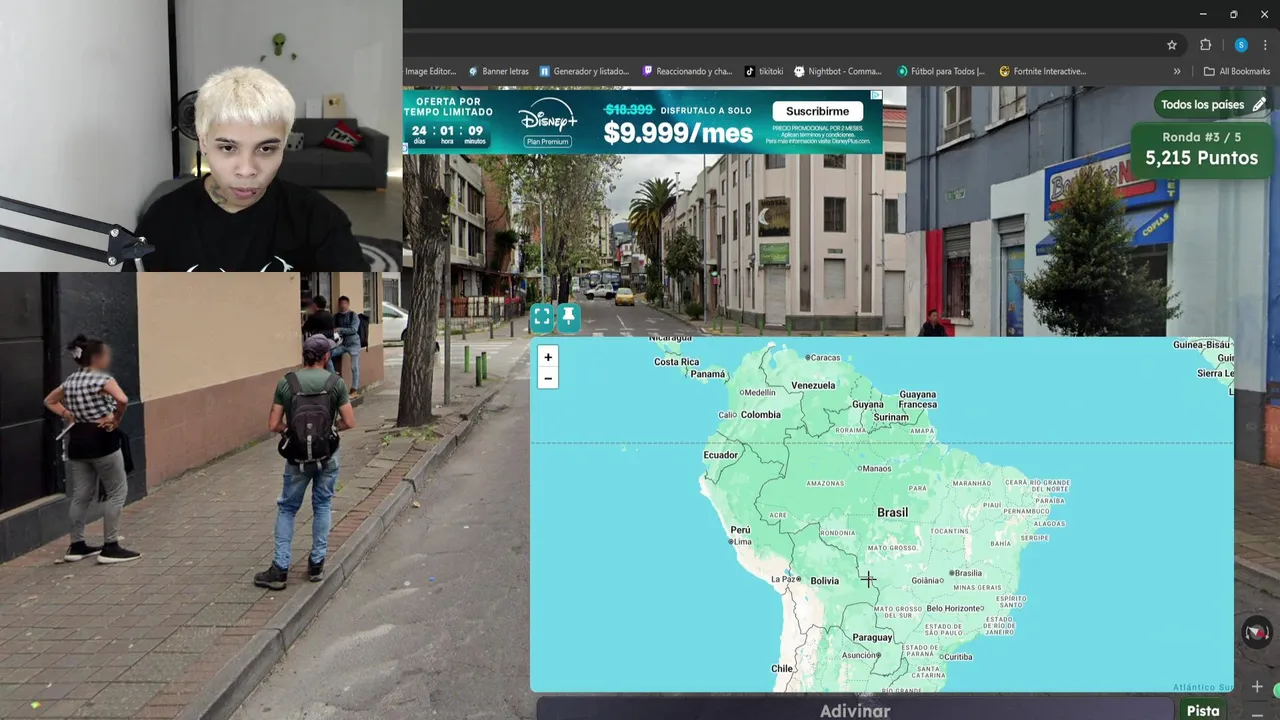Click the Brasil label on the map
The image size is (1280, 720).
(893, 512)
